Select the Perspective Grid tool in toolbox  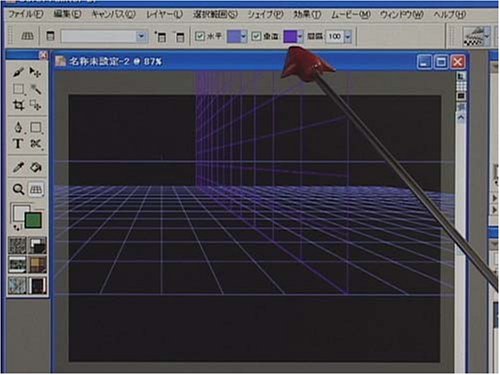point(36,189)
